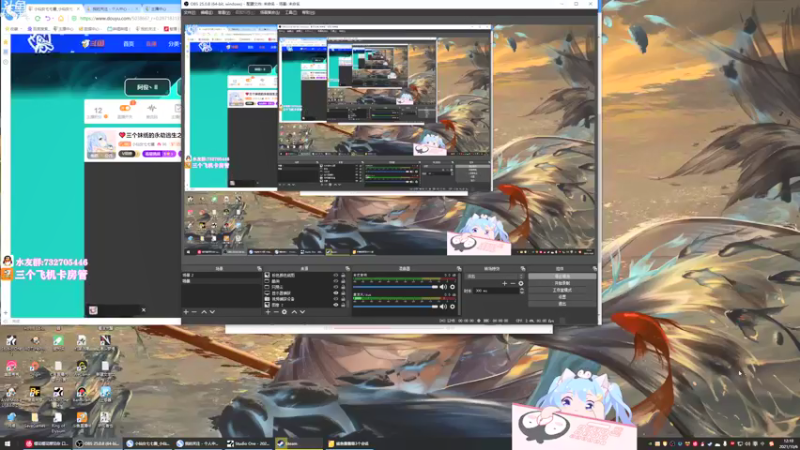Open Steam from the taskbar
800x450 pixels.
[298, 443]
